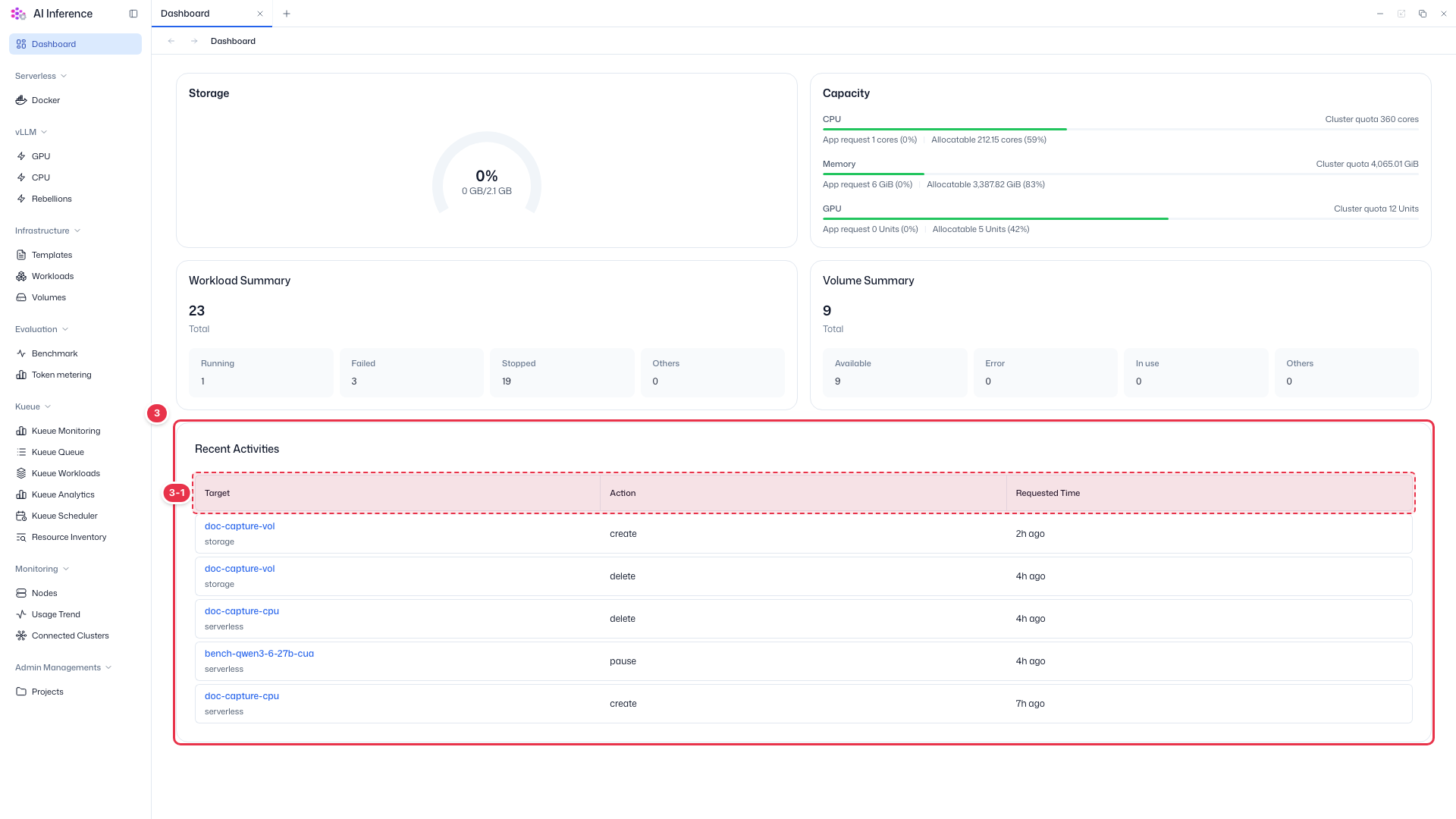The width and height of the screenshot is (1456, 819).
Task: Go to Workloads page
Action: [x=75, y=276]
